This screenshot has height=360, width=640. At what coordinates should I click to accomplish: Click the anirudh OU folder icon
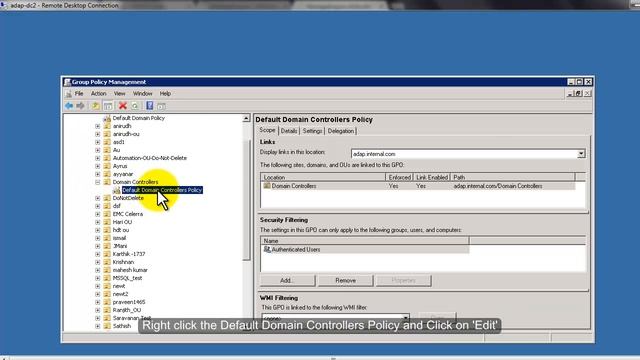(x=107, y=126)
